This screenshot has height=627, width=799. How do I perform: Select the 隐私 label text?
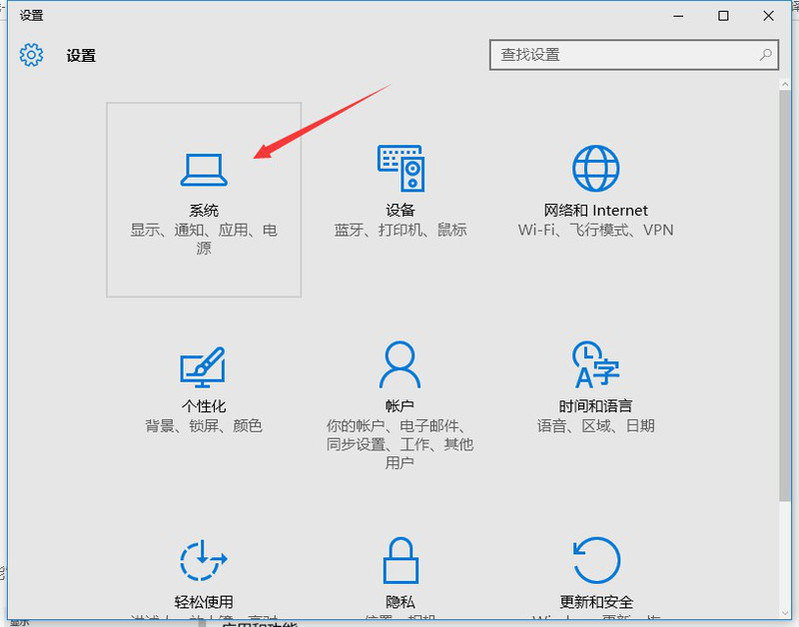(x=401, y=602)
